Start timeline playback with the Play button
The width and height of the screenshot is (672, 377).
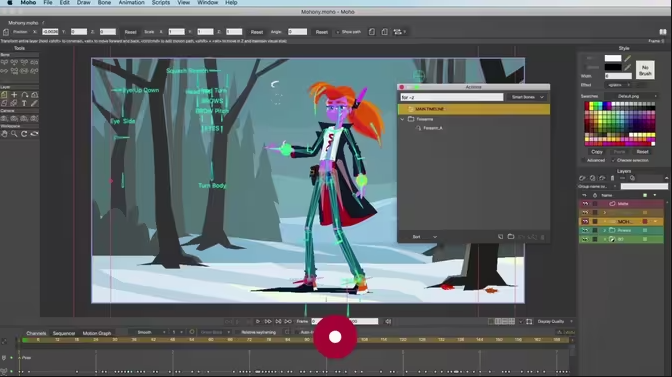(x=258, y=321)
